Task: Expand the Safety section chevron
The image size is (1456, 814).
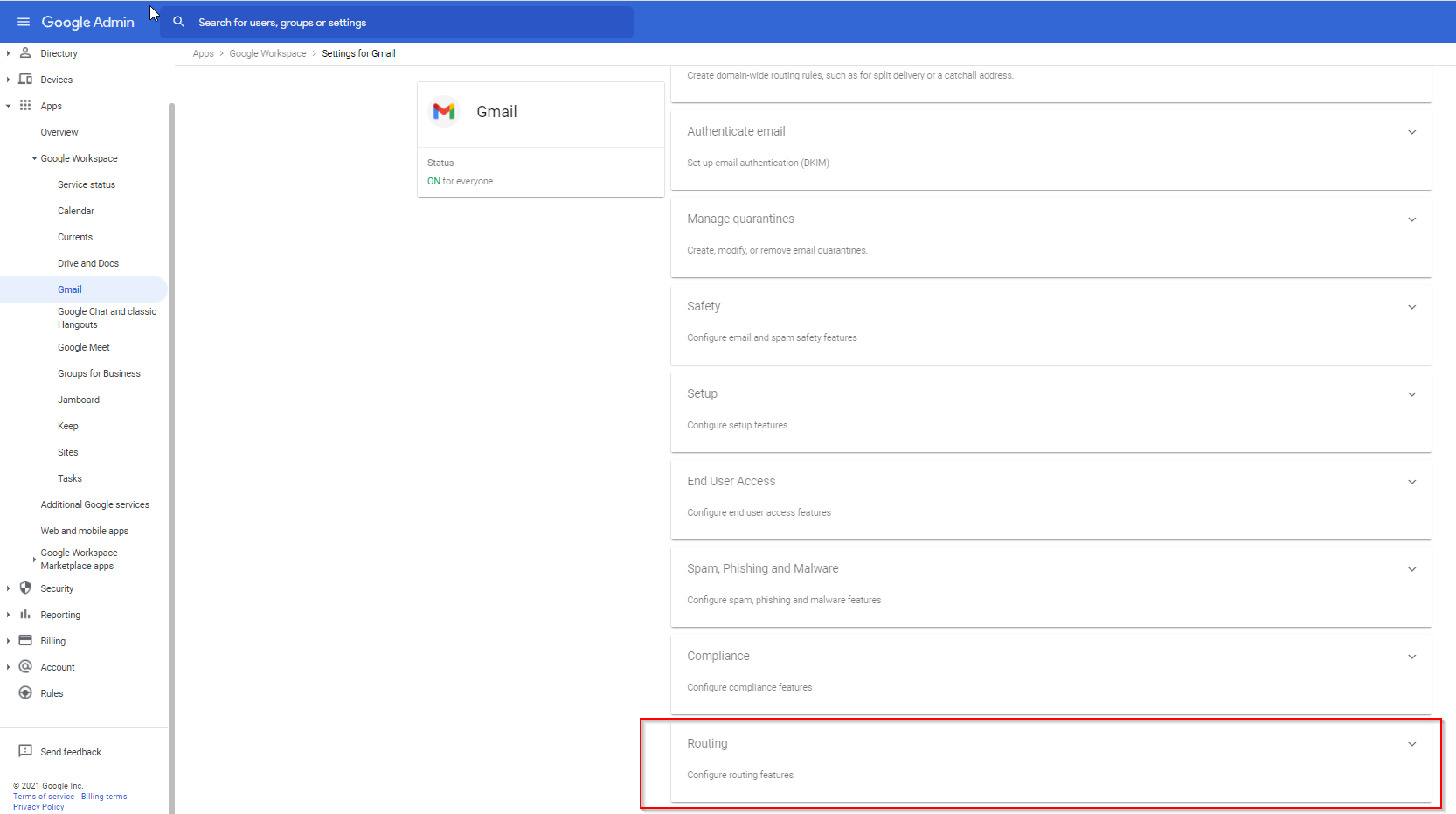Action: tap(1411, 307)
